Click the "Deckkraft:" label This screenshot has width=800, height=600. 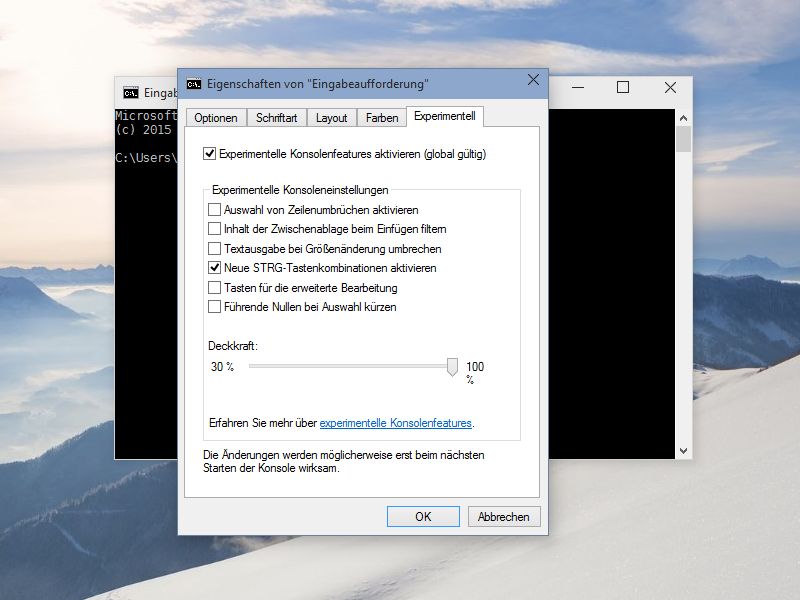coord(233,346)
